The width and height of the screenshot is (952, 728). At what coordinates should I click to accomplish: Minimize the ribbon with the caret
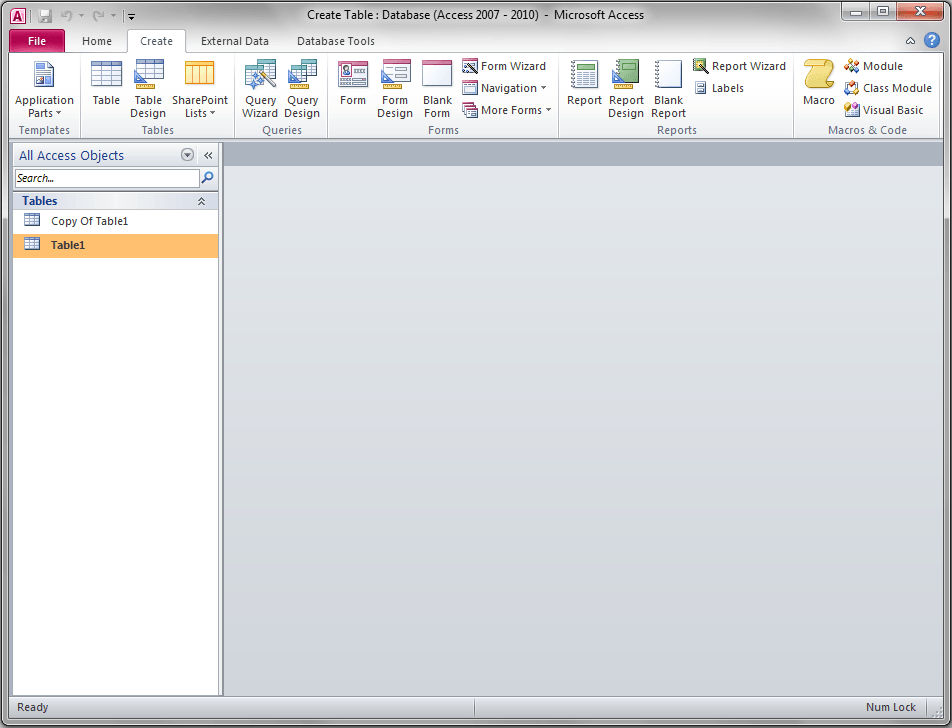[x=910, y=41]
